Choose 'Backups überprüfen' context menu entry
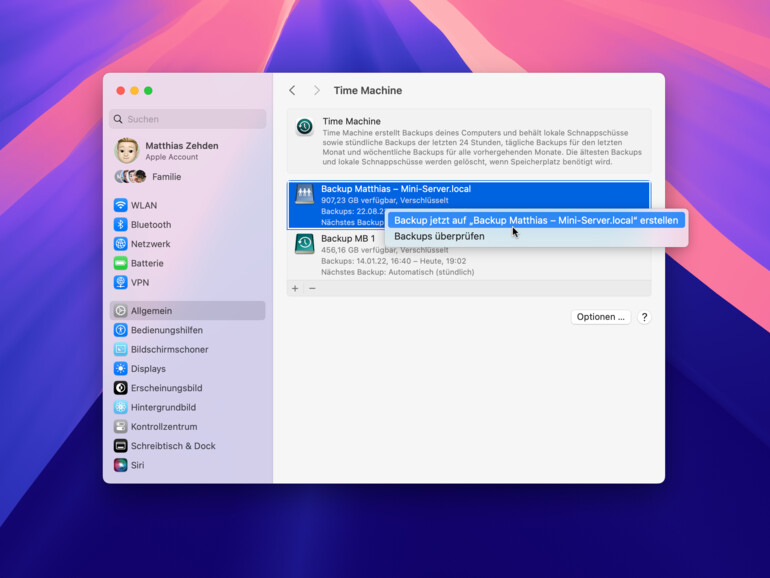Viewport: 770px width, 578px height. [x=440, y=236]
